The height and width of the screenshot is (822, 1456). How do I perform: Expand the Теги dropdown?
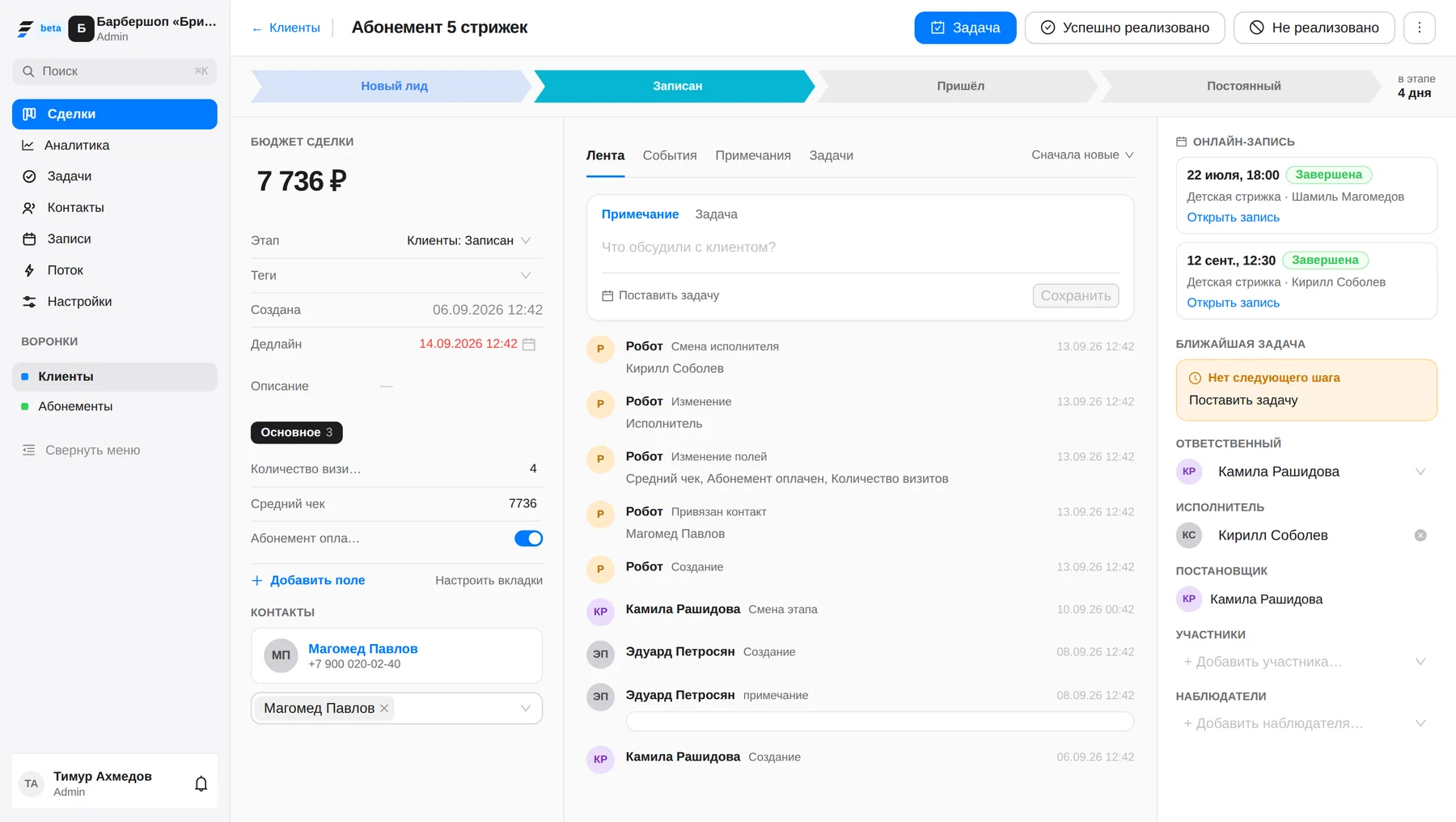526,275
